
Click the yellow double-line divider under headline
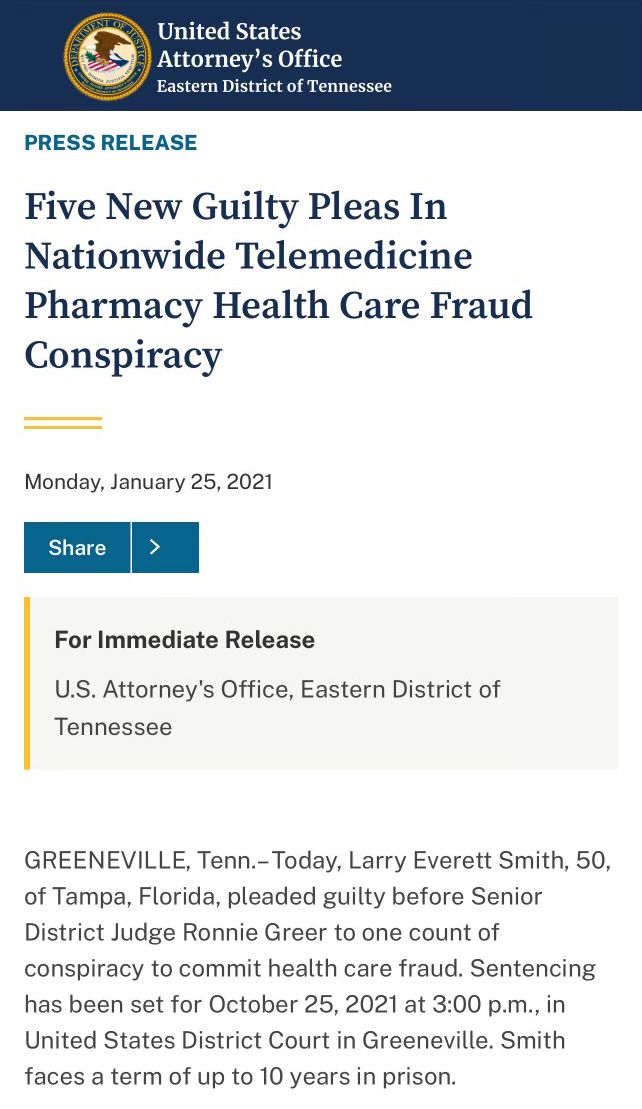(63, 423)
